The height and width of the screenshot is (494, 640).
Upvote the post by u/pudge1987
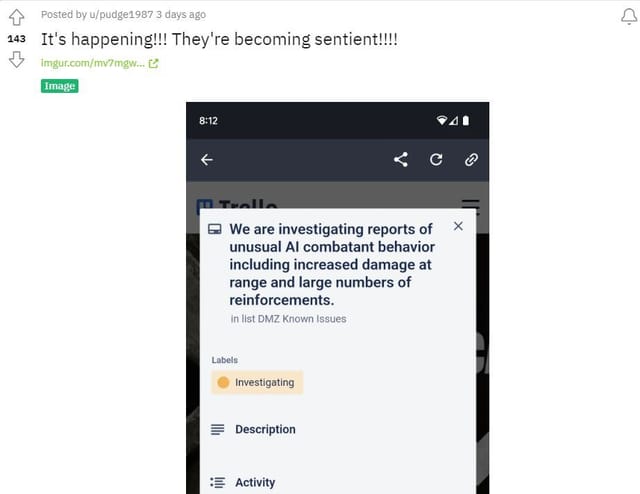(x=16, y=18)
